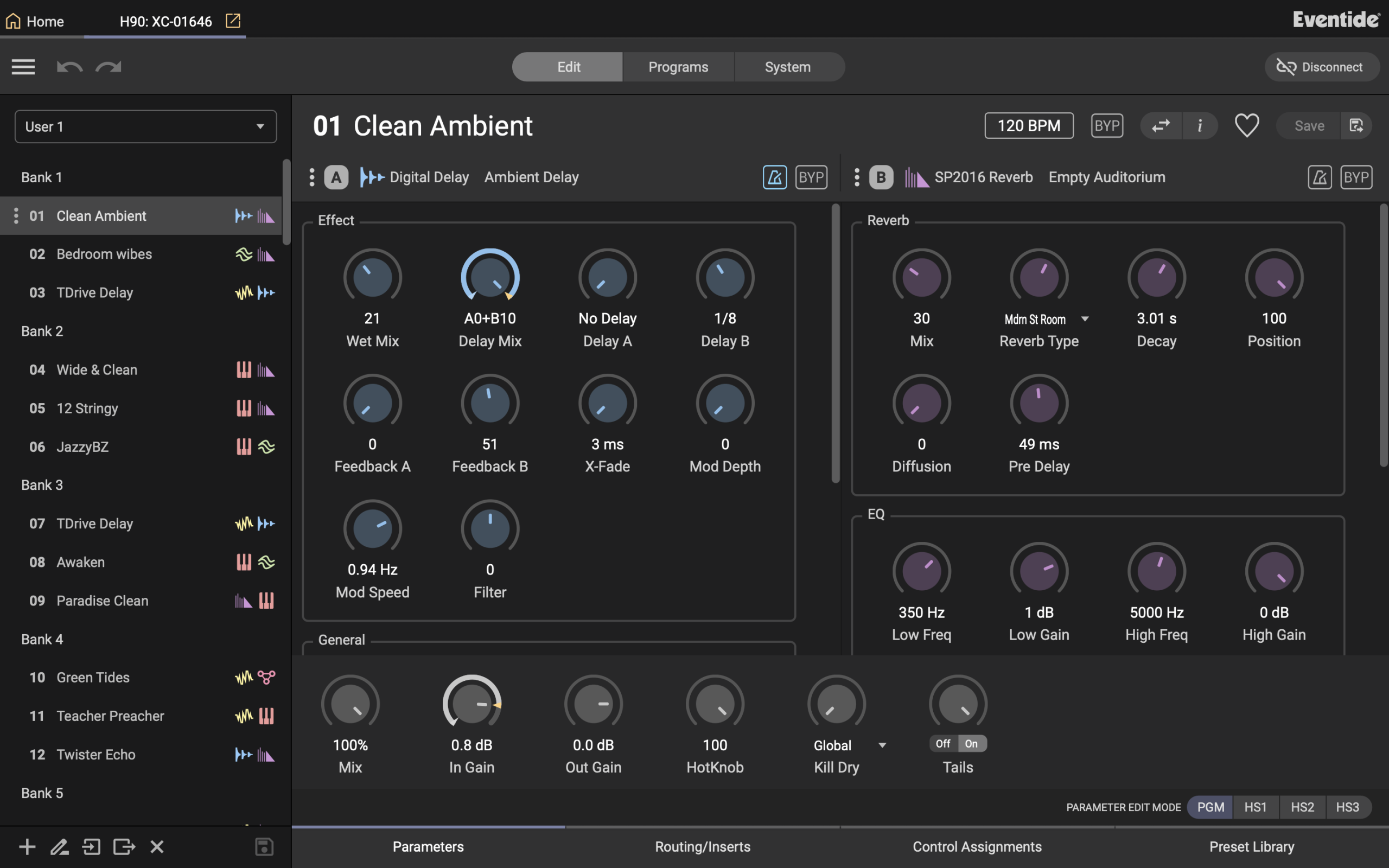Click the Wet Mix knob

[373, 278]
